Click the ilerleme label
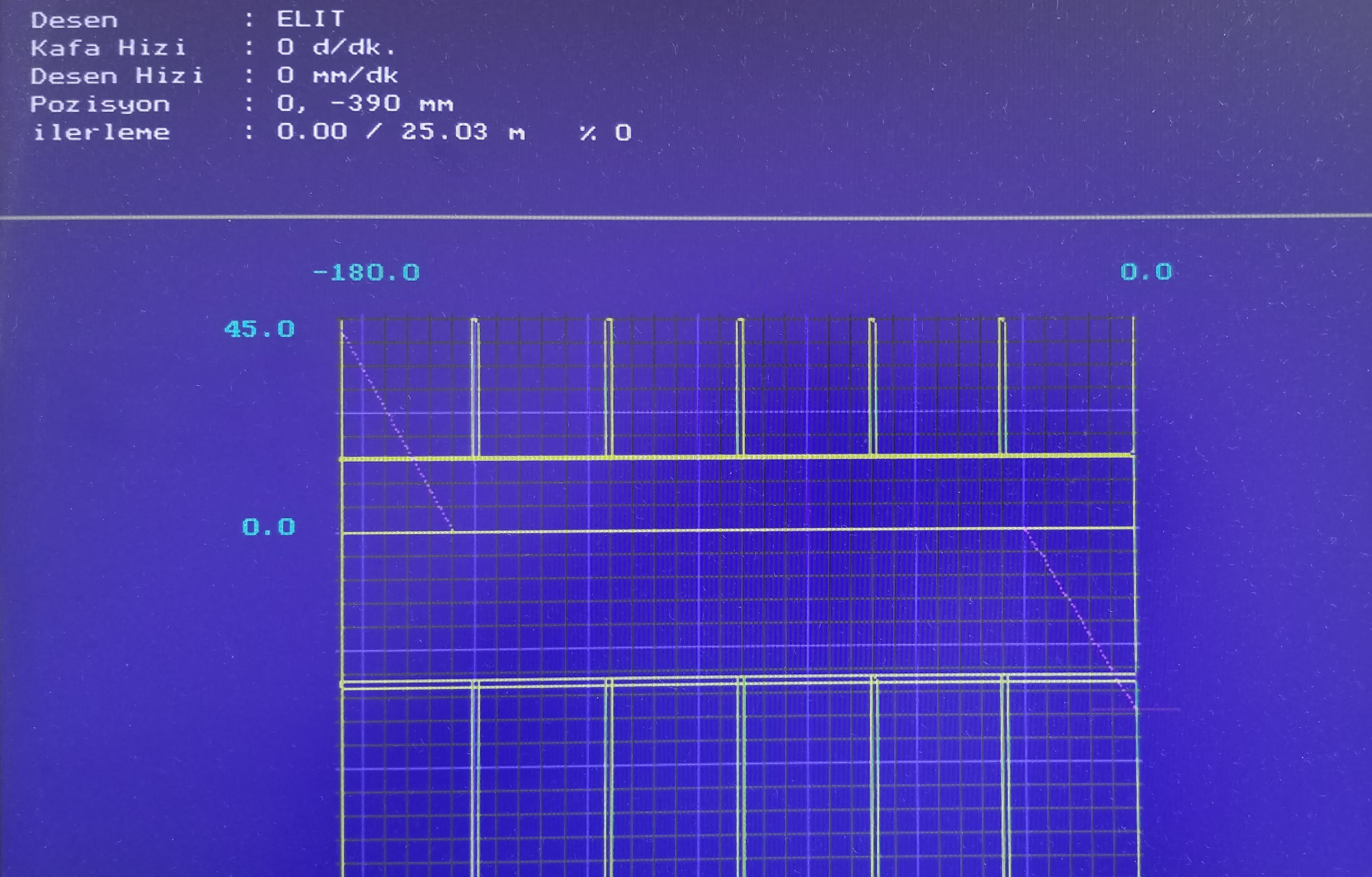The image size is (1372, 877). pos(102,133)
